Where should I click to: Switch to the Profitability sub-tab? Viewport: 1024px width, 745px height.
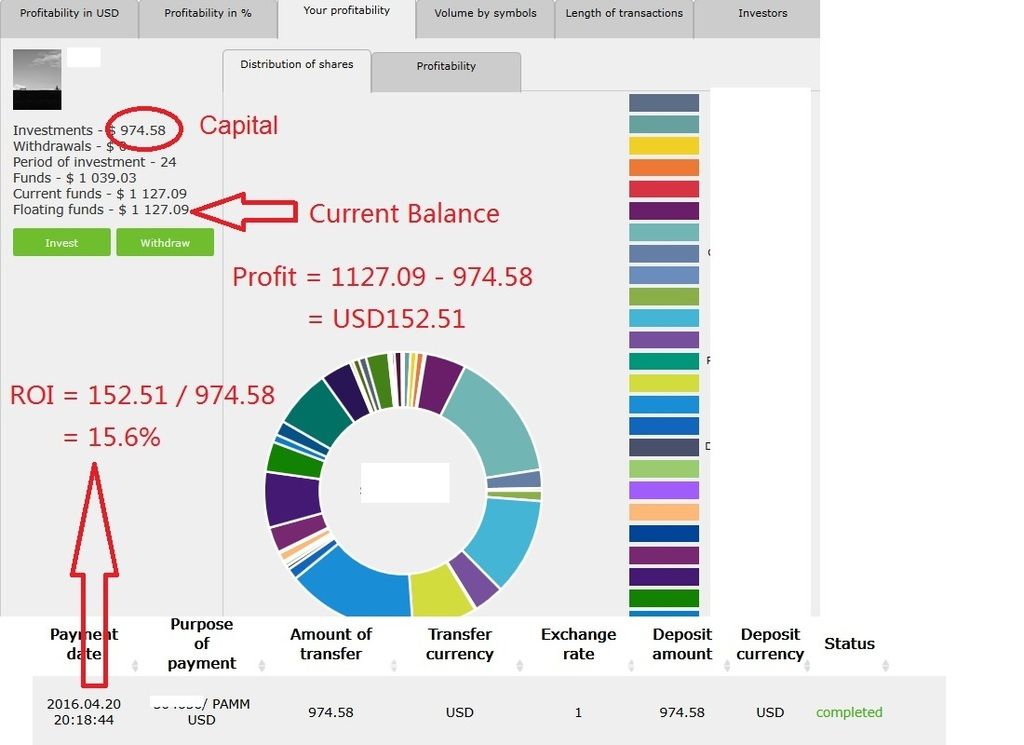click(446, 67)
